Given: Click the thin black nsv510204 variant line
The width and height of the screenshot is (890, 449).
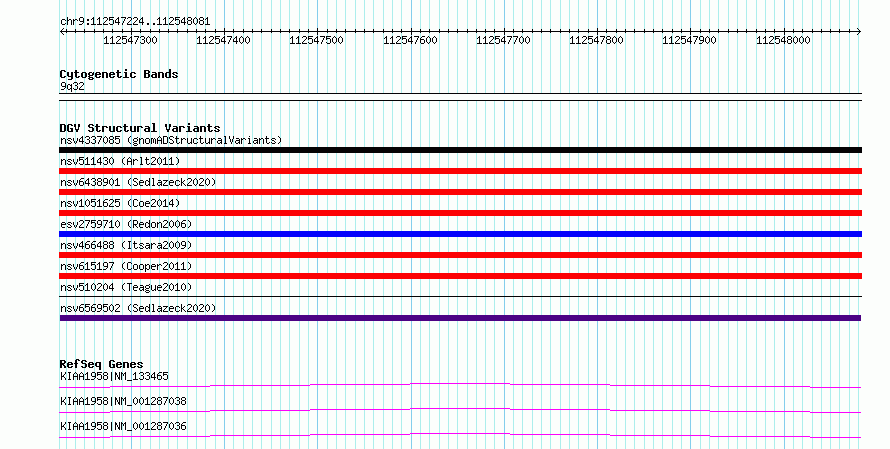Looking at the screenshot, I should pos(460,296).
